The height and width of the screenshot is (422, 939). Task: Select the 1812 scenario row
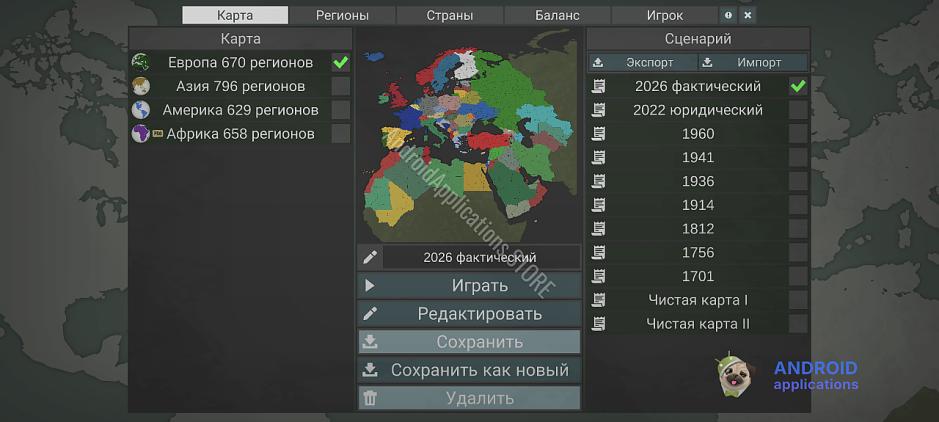(698, 229)
